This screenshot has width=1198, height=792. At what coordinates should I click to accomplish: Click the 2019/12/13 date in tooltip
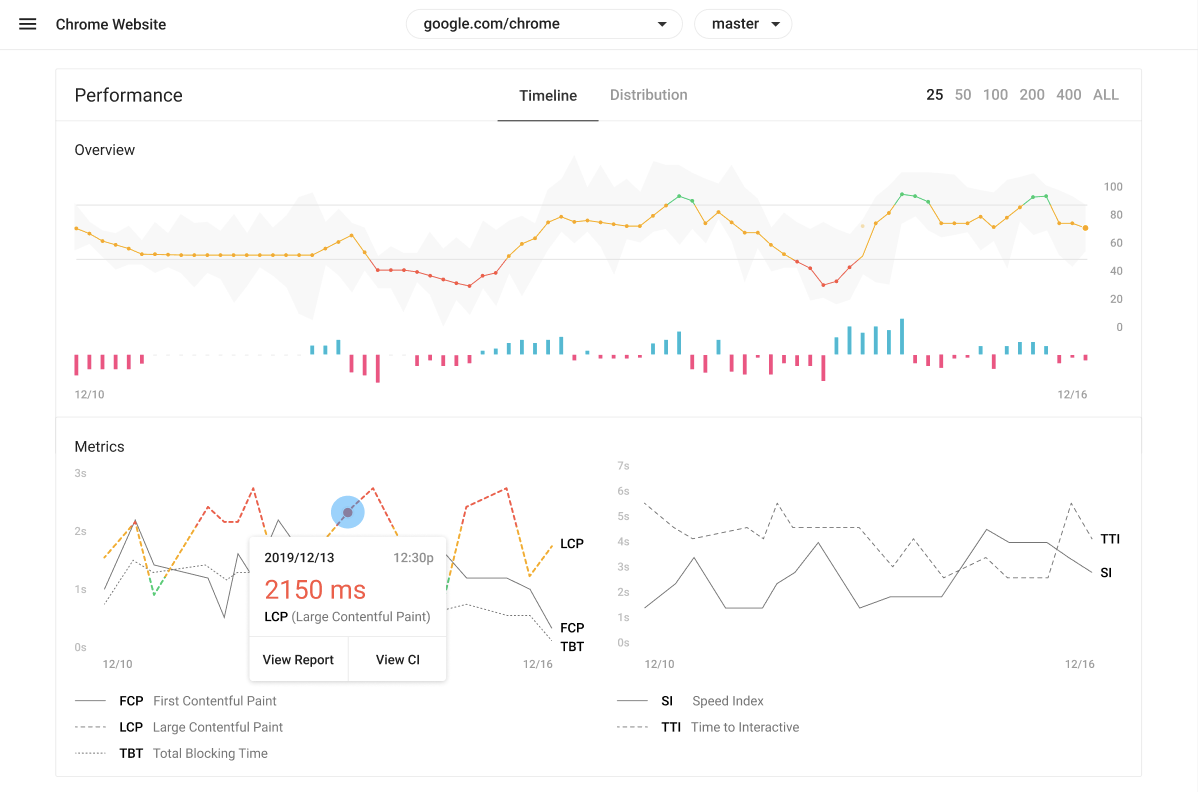click(x=299, y=558)
